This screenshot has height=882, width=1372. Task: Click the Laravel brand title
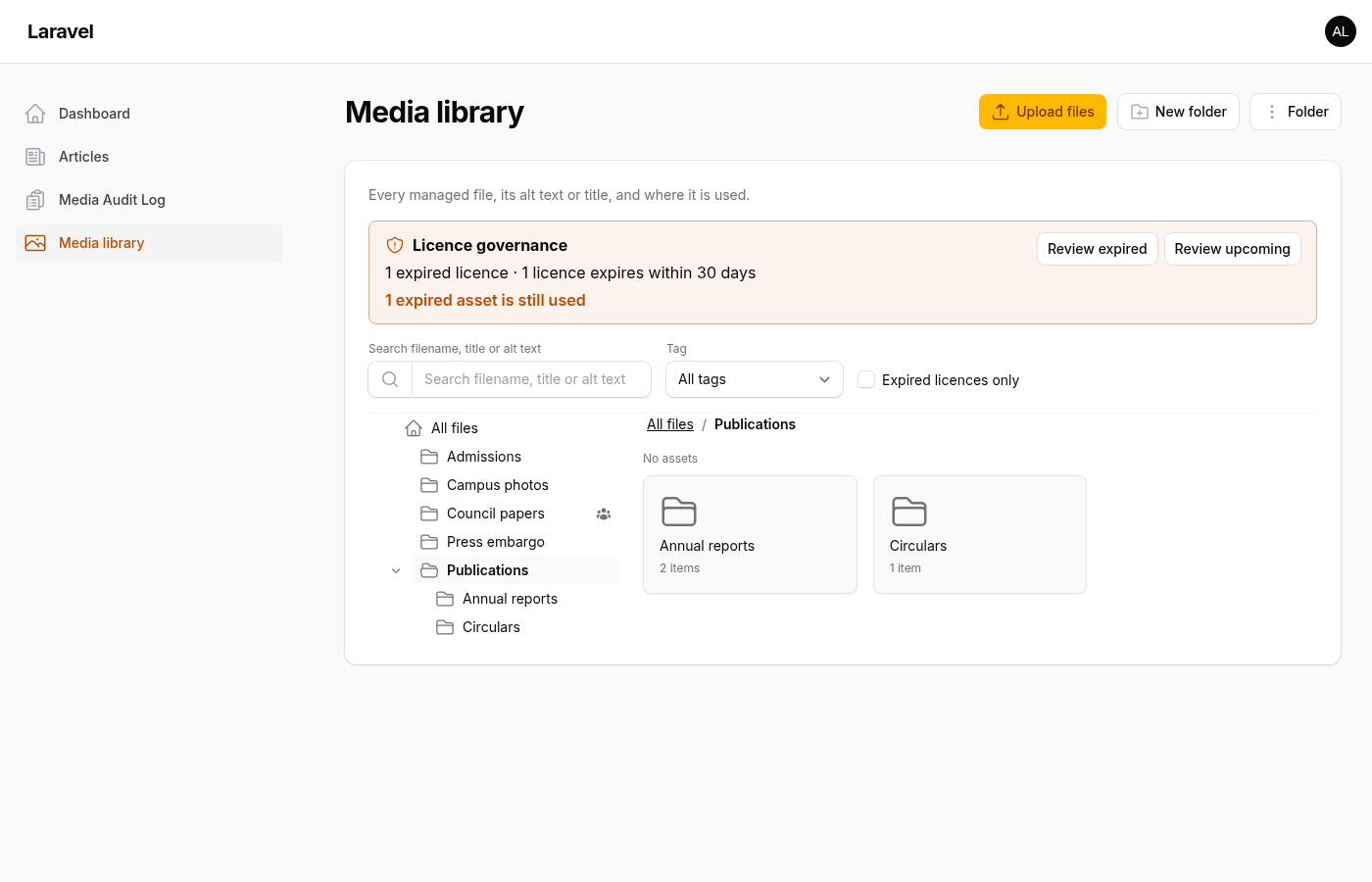[61, 31]
